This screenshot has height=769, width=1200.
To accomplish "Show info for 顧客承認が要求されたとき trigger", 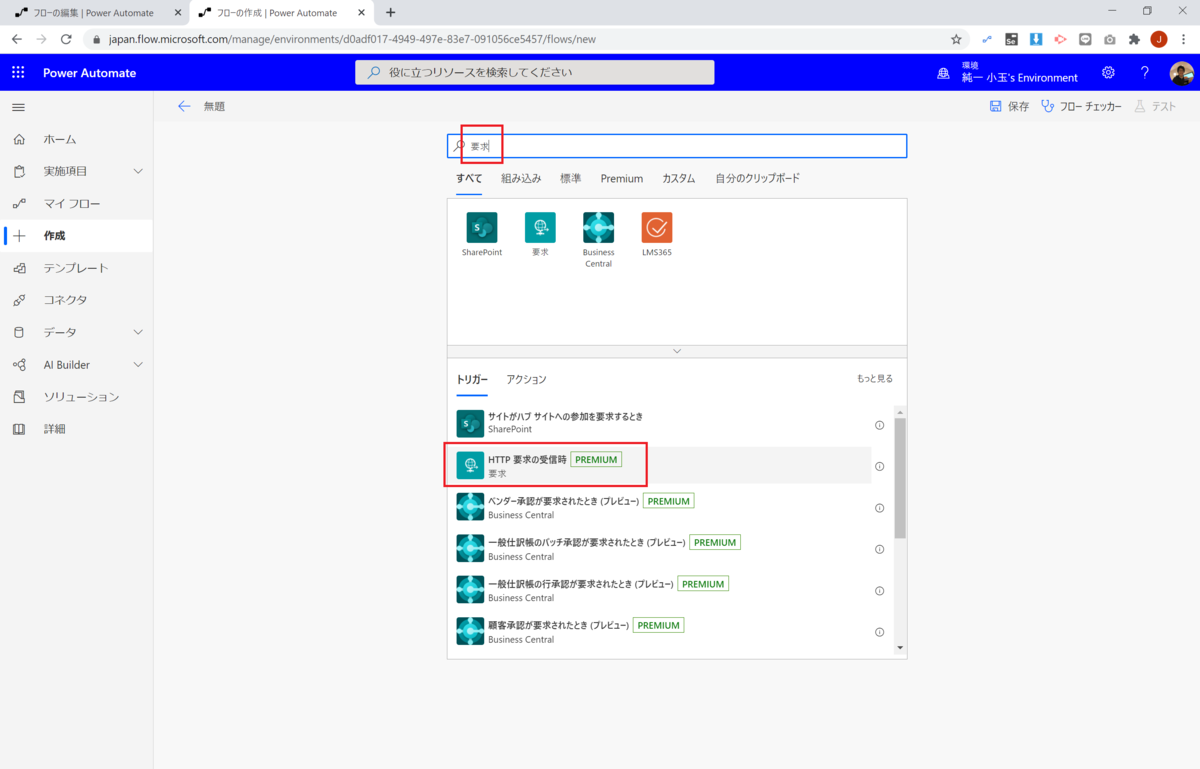I will coord(880,632).
